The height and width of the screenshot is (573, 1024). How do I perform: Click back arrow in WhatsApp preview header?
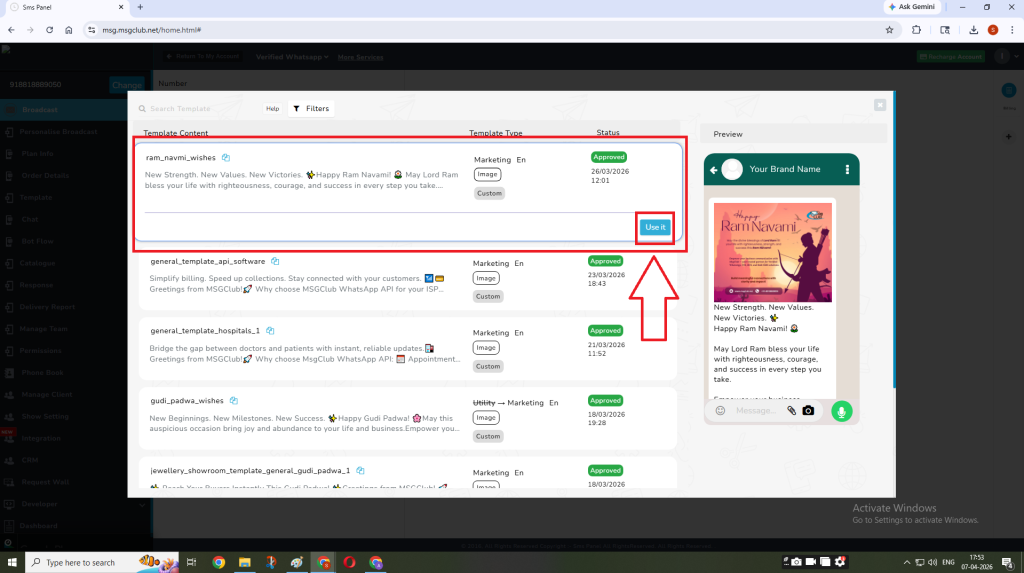pyautogui.click(x=714, y=170)
